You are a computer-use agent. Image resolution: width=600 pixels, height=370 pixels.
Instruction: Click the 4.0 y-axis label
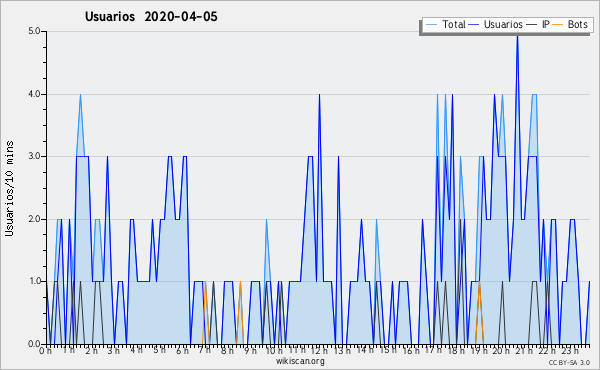coord(34,94)
